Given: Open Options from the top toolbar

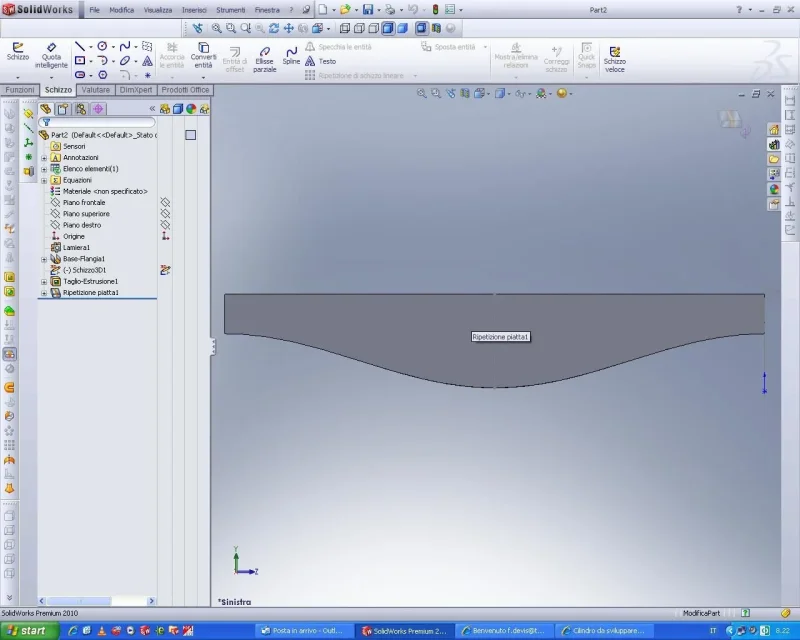Looking at the screenshot, I should tap(450, 10).
